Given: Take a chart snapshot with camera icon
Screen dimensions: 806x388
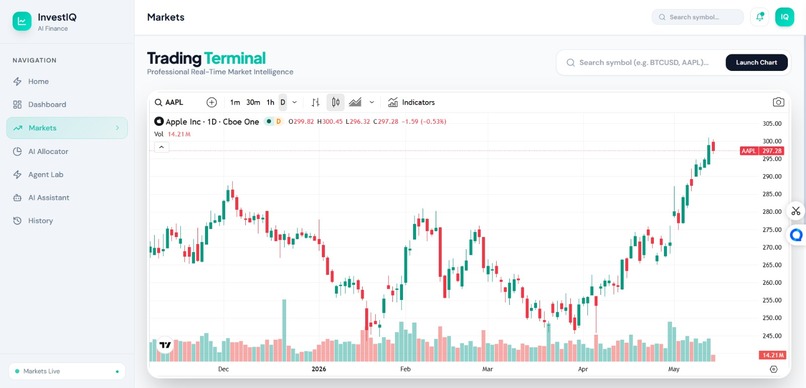Looking at the screenshot, I should (x=778, y=102).
